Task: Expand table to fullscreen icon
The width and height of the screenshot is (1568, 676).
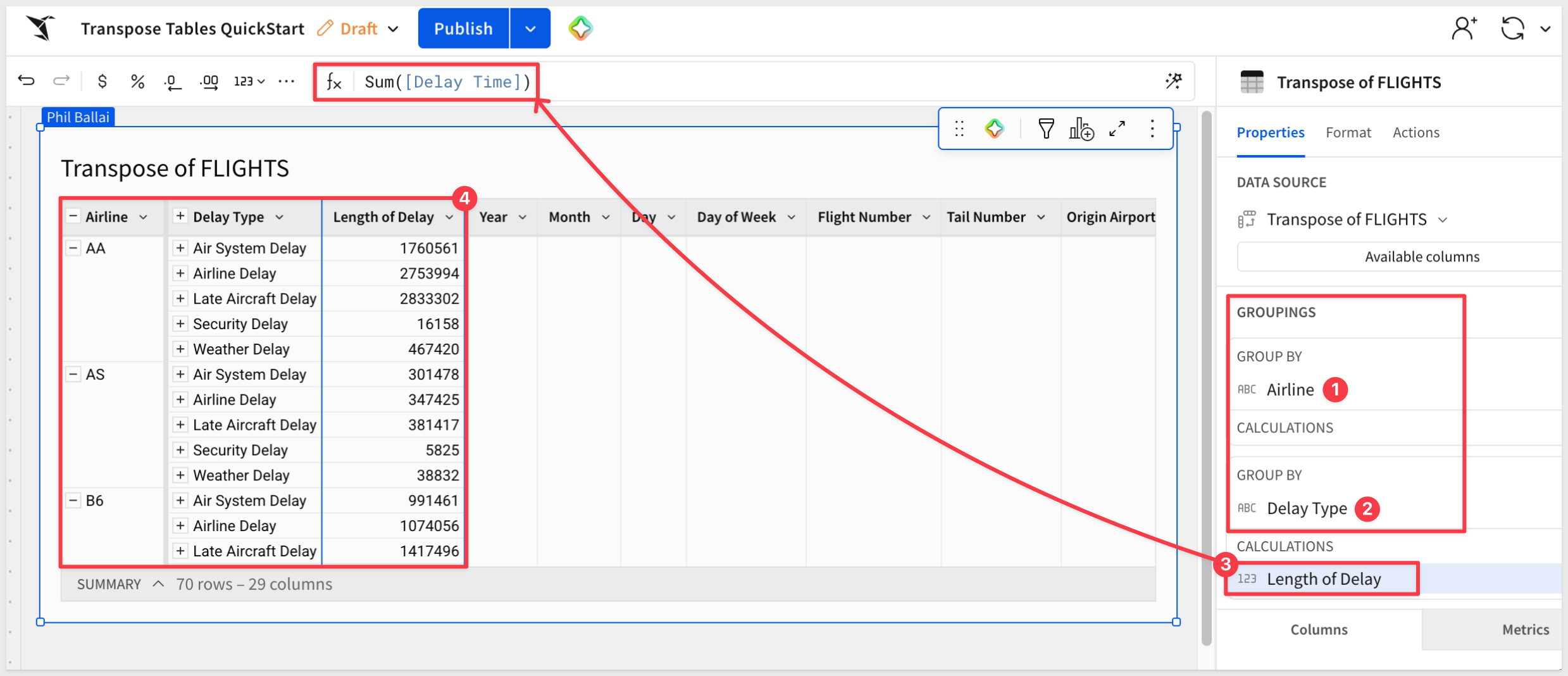Action: pyautogui.click(x=1117, y=129)
